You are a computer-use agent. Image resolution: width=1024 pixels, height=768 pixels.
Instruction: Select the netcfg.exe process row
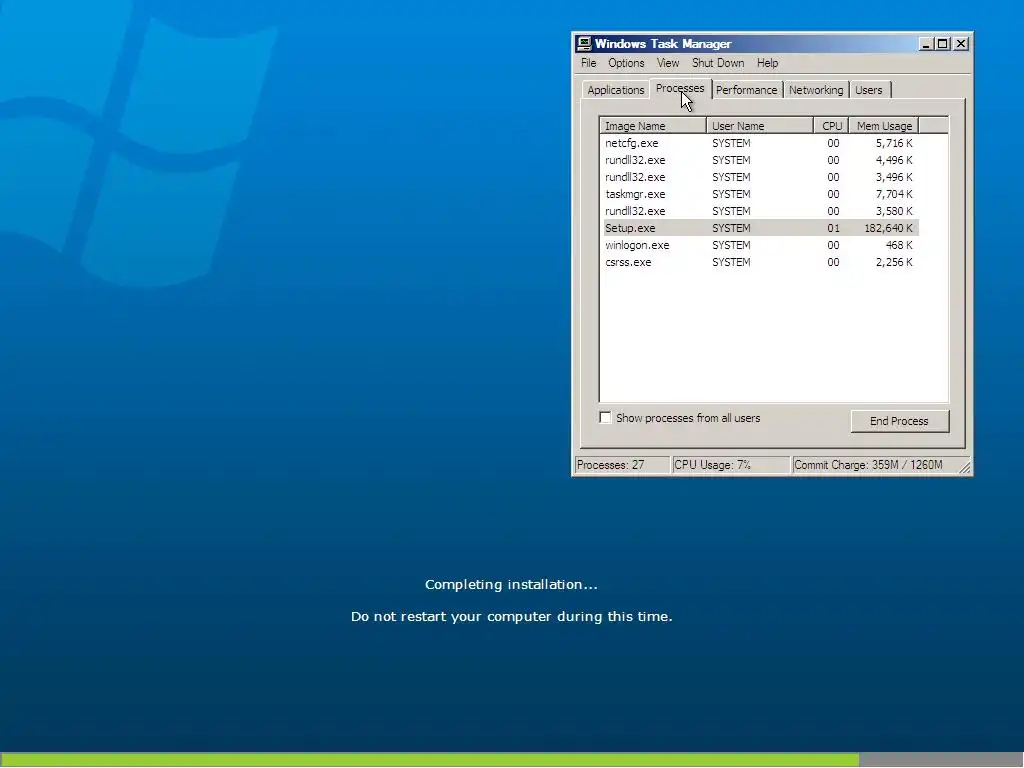(x=760, y=143)
